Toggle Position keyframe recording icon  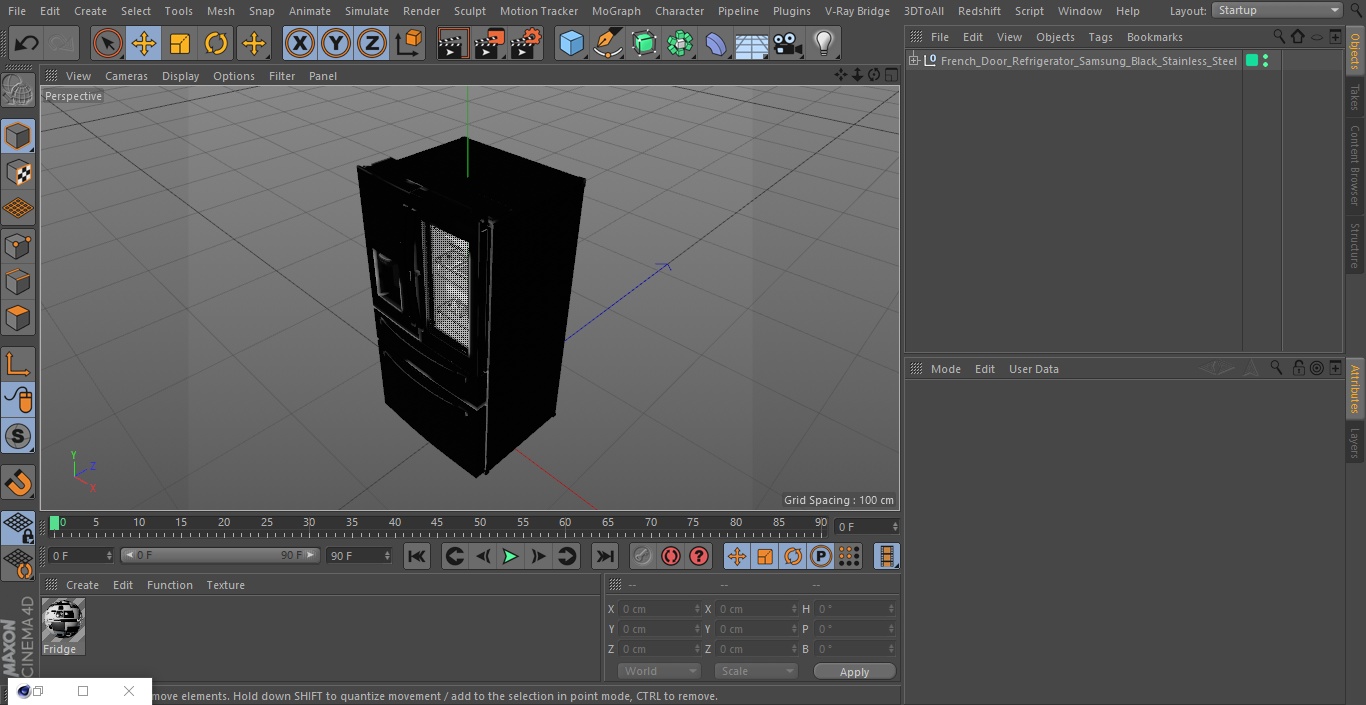737,556
